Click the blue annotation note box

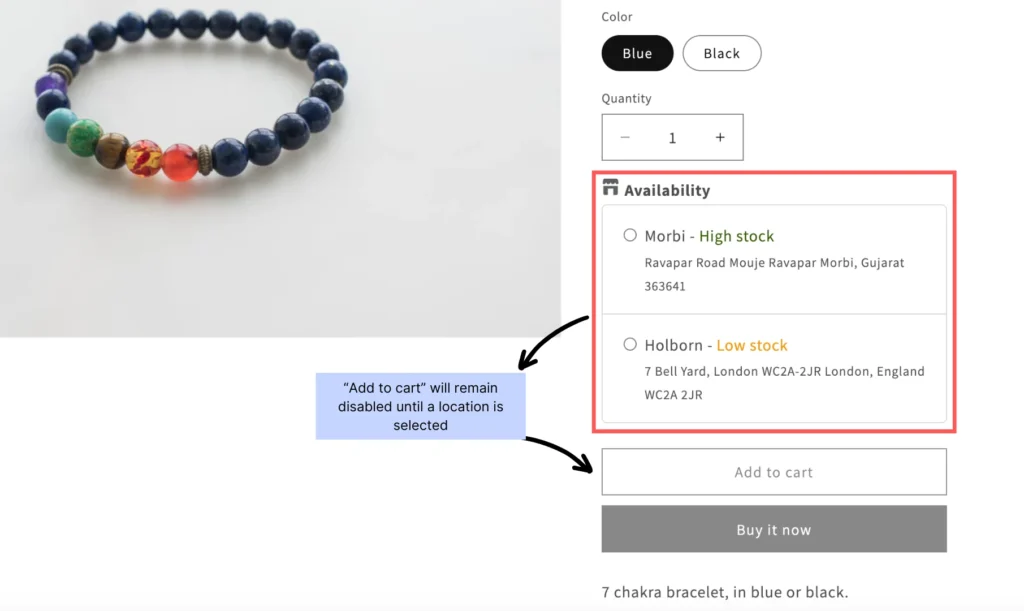[x=420, y=406]
